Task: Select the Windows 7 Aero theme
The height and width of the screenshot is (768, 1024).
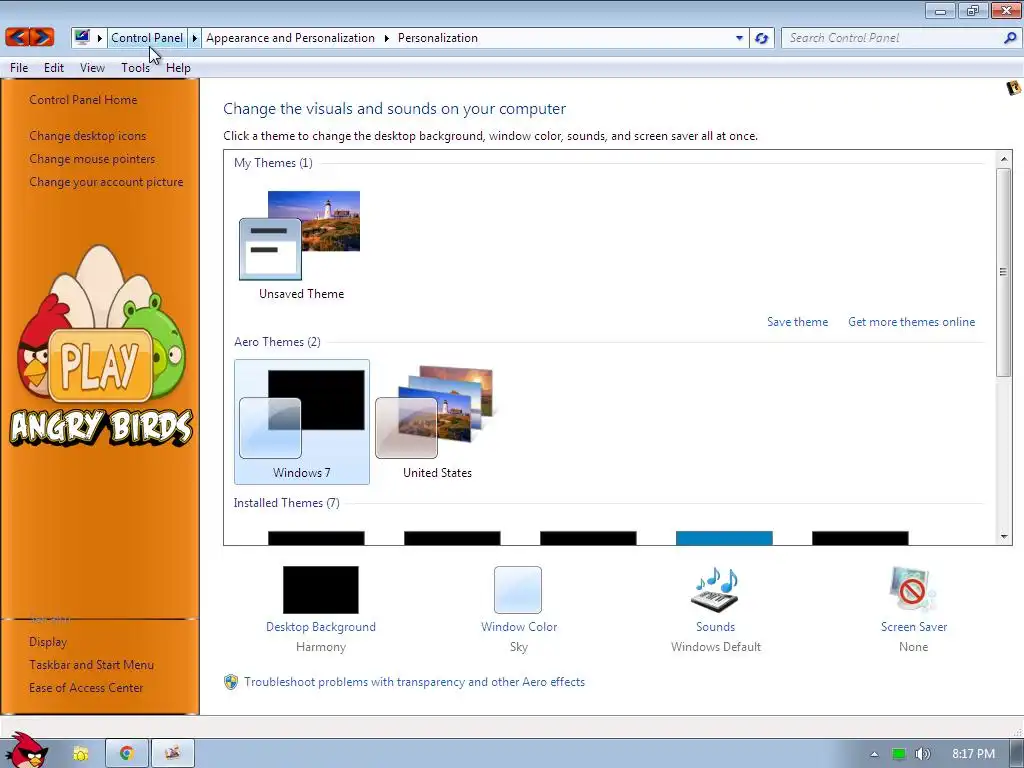Action: point(302,422)
